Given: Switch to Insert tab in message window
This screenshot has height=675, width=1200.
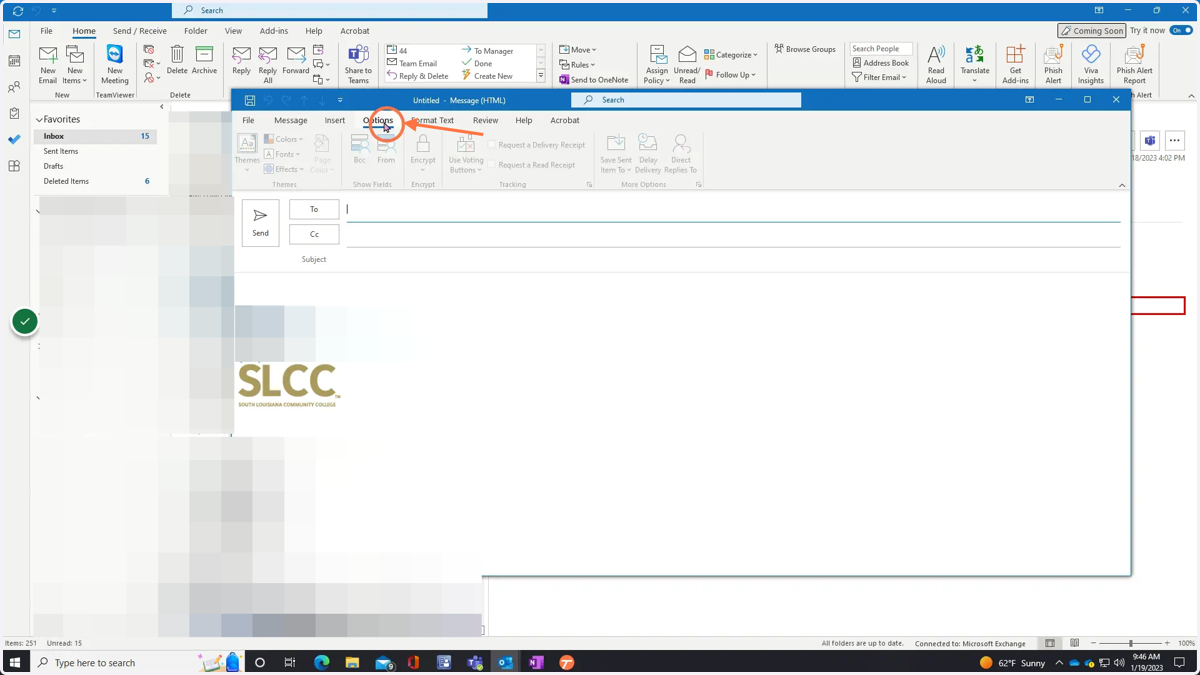Looking at the screenshot, I should point(335,120).
